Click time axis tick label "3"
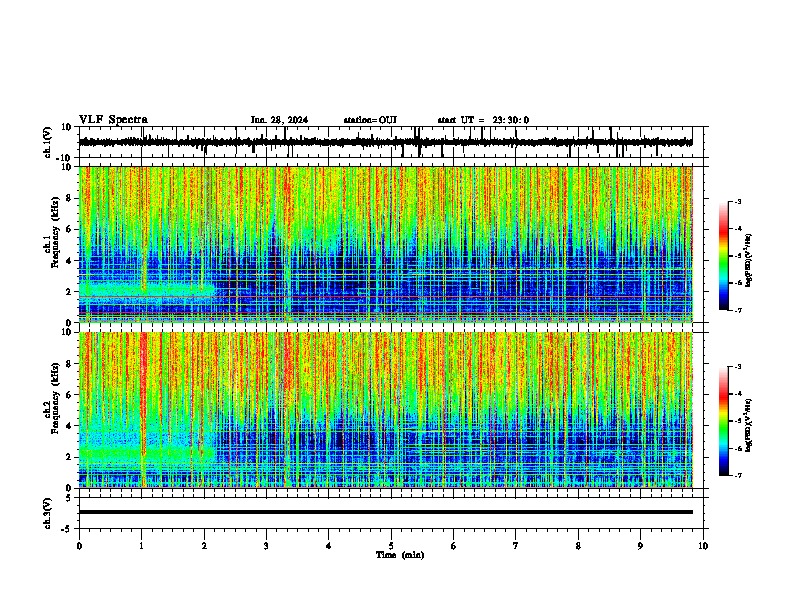This screenshot has width=792, height=612. [x=266, y=546]
